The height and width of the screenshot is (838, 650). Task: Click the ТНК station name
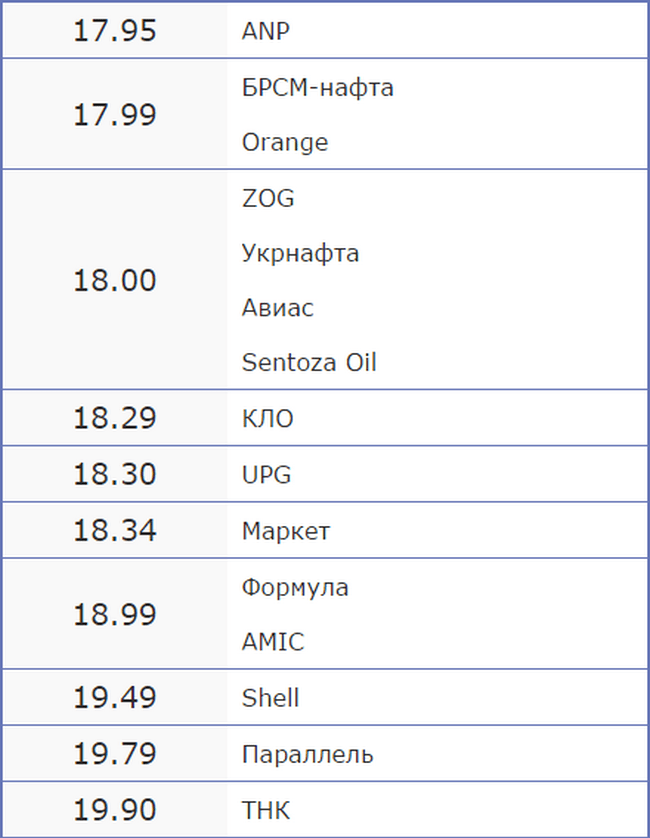[x=265, y=810]
